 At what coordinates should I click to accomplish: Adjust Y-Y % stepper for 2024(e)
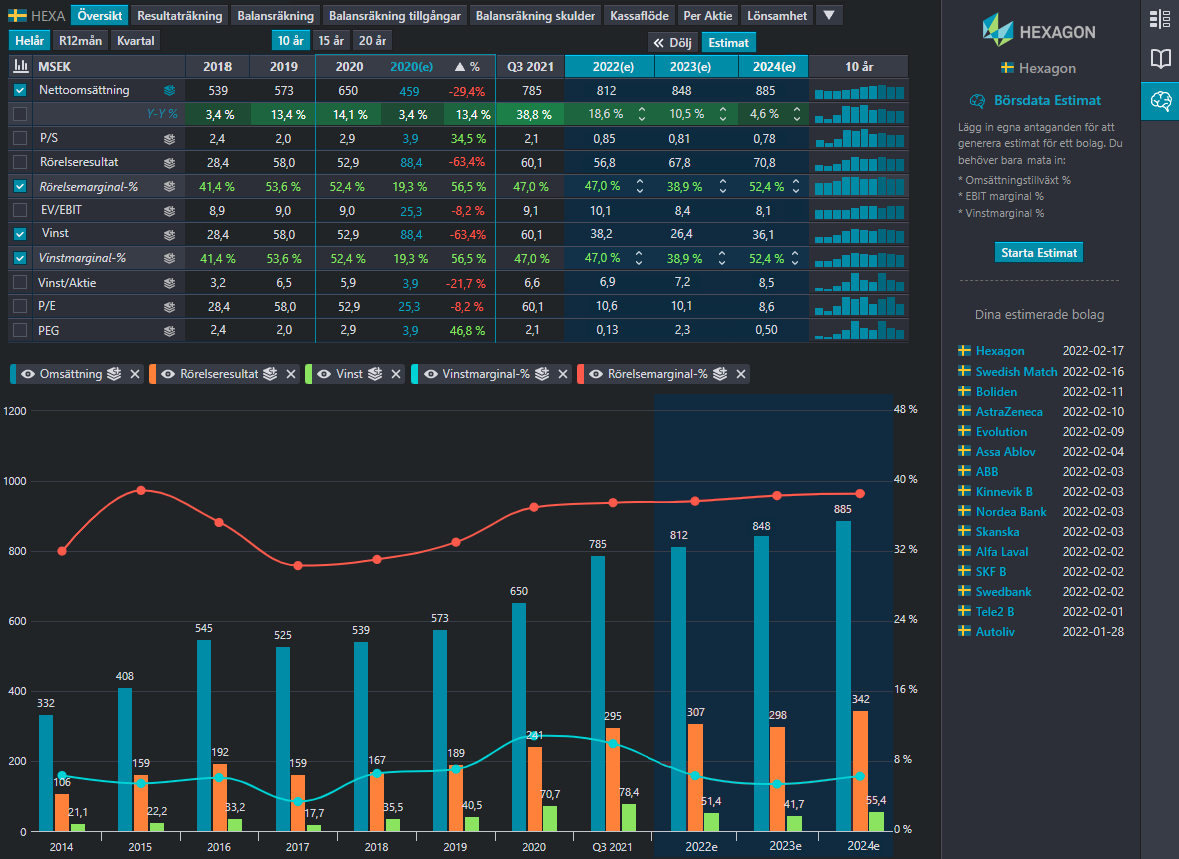click(x=796, y=114)
